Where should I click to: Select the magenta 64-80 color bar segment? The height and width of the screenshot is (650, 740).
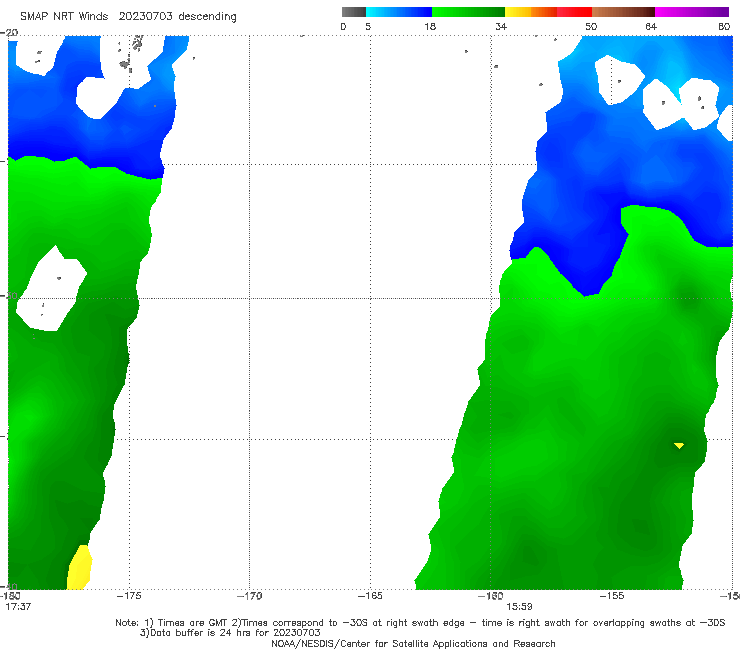(692, 12)
